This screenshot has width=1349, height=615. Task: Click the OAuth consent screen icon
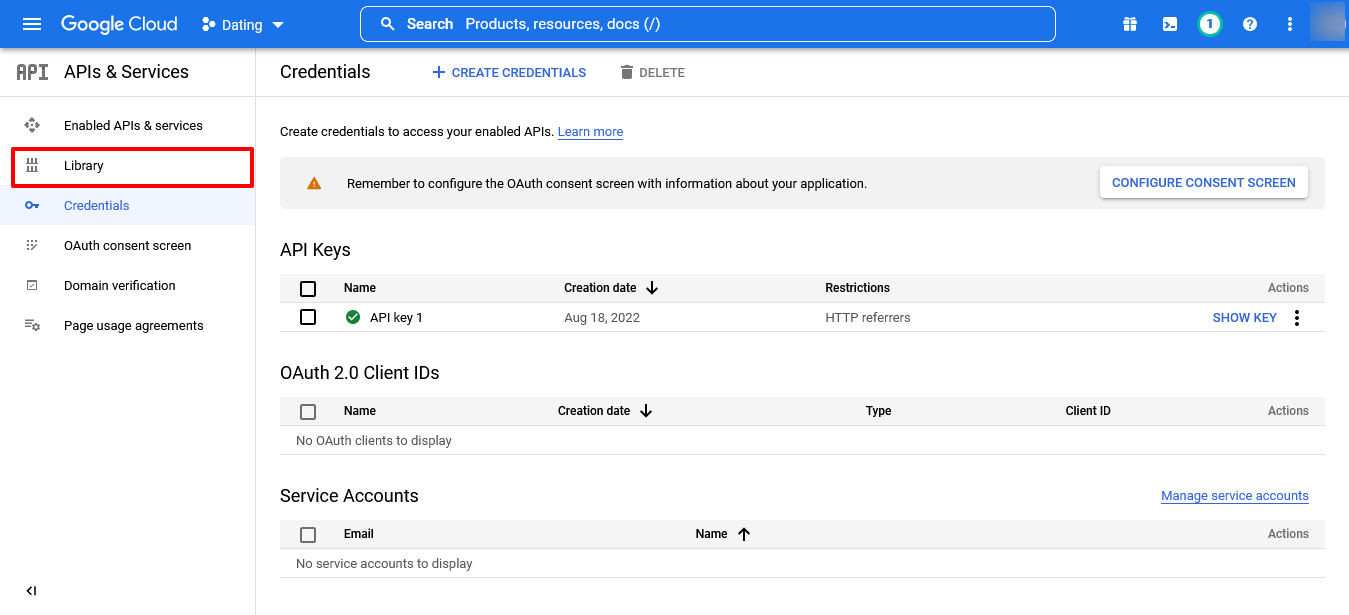pos(32,245)
